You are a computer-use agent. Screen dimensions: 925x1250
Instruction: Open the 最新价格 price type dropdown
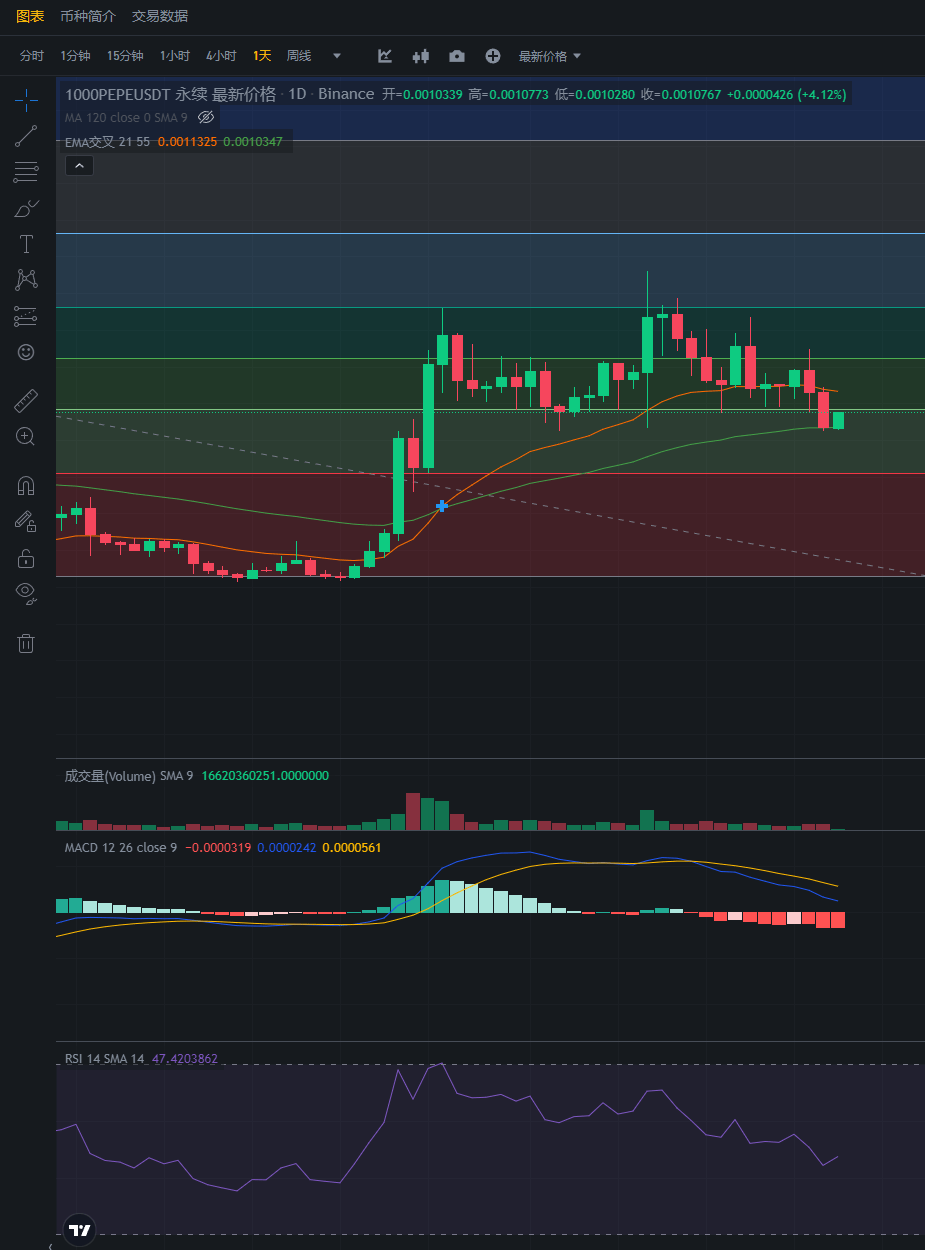tap(550, 56)
